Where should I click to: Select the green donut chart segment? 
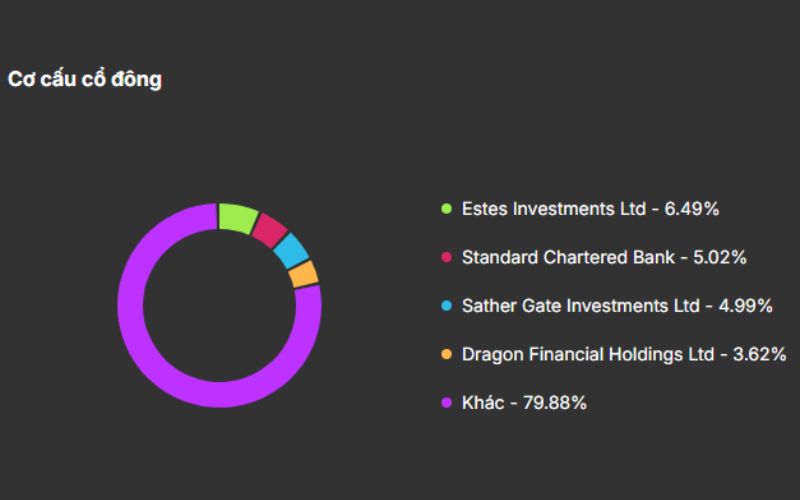pyautogui.click(x=237, y=217)
